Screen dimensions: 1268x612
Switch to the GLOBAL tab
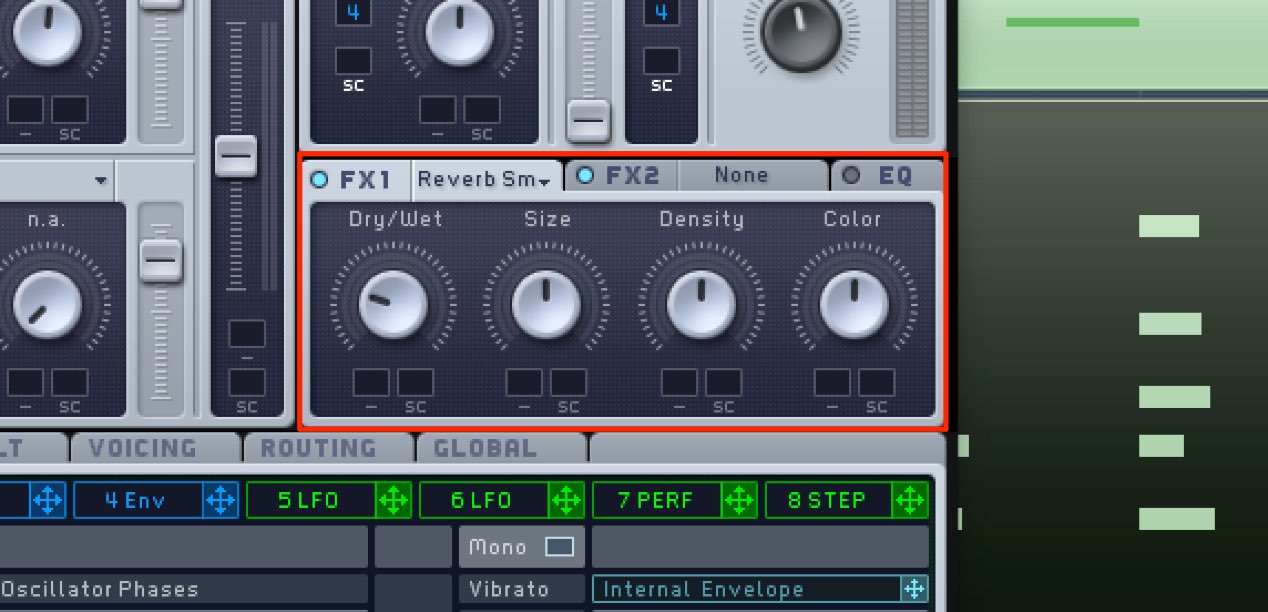click(486, 448)
